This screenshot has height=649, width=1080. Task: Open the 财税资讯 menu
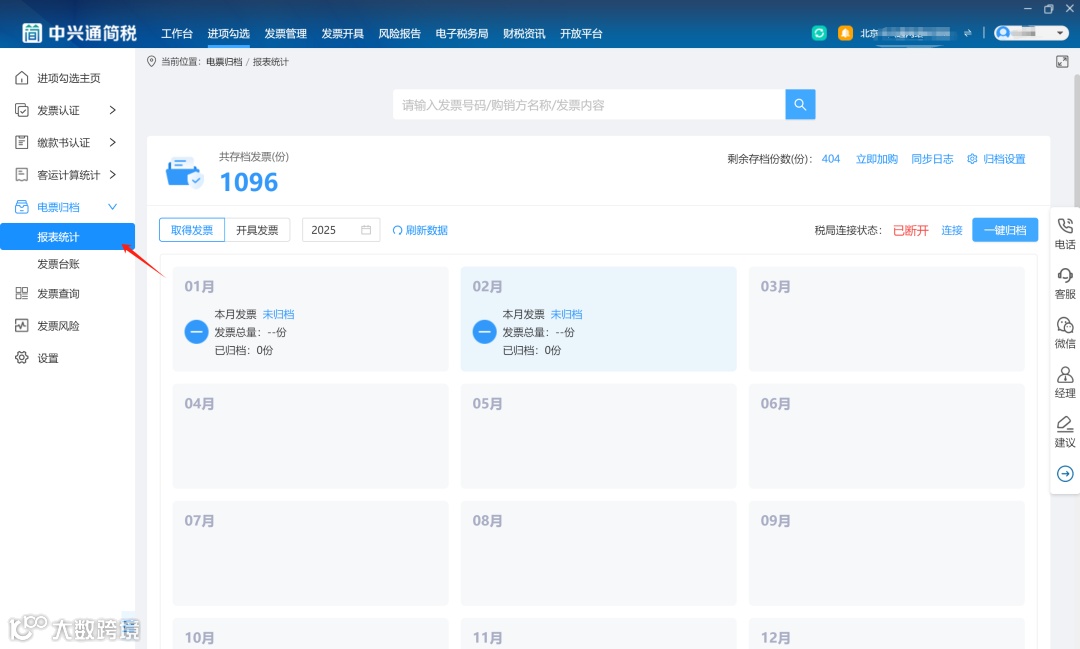click(524, 33)
